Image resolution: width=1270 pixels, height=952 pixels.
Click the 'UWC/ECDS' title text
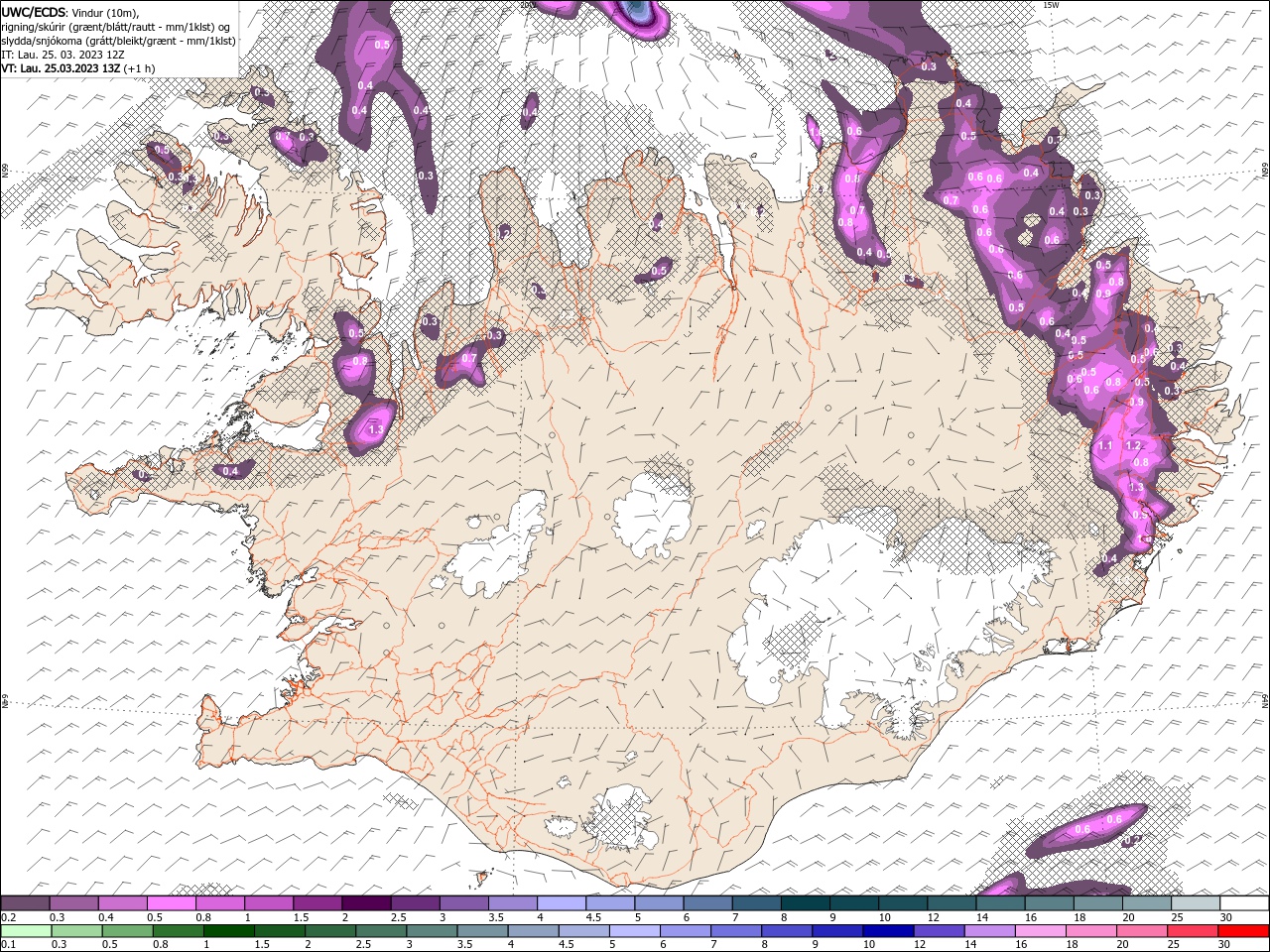tap(35, 12)
